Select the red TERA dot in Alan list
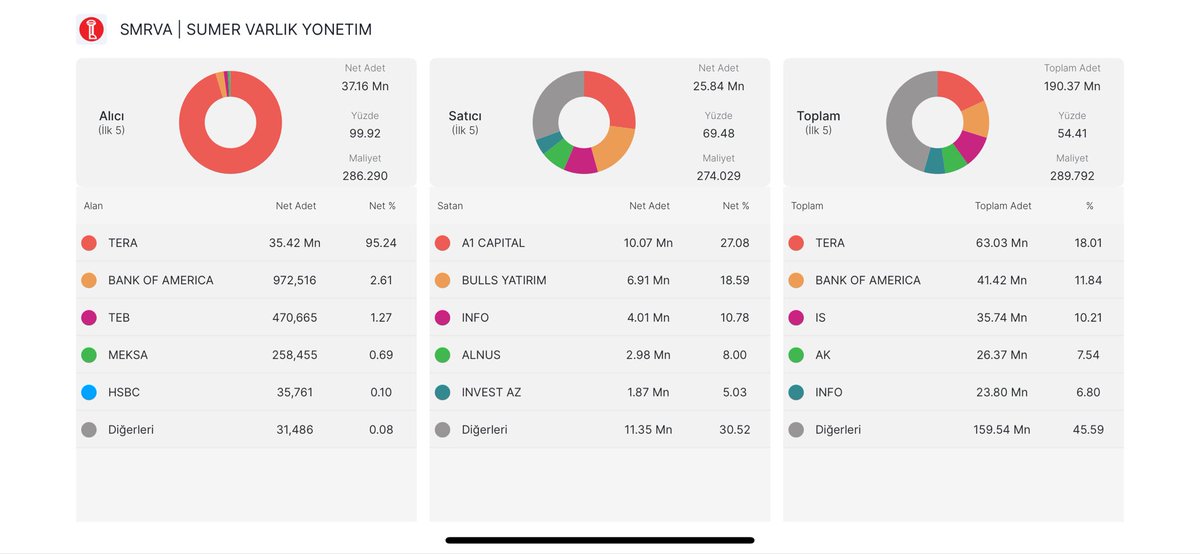The height and width of the screenshot is (554, 1200). coord(89,243)
